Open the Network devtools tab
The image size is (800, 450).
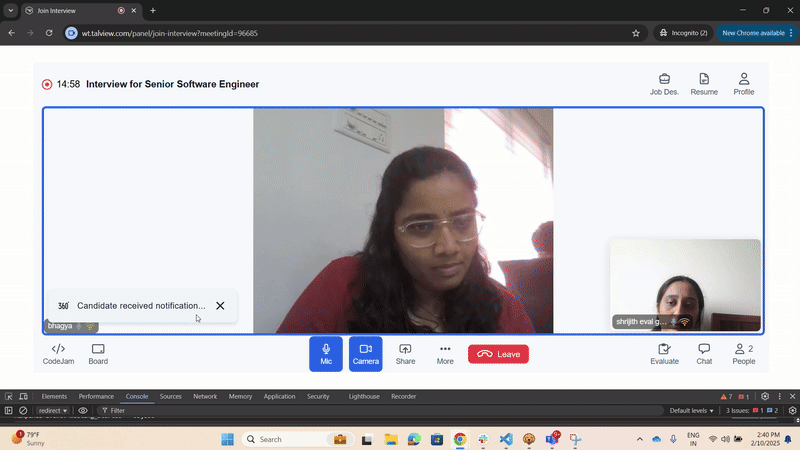pos(205,396)
